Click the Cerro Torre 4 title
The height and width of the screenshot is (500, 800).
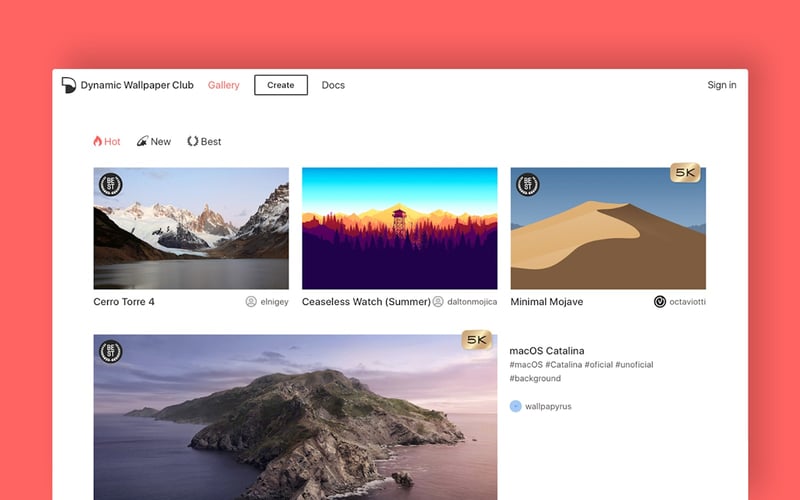pyautogui.click(x=124, y=302)
